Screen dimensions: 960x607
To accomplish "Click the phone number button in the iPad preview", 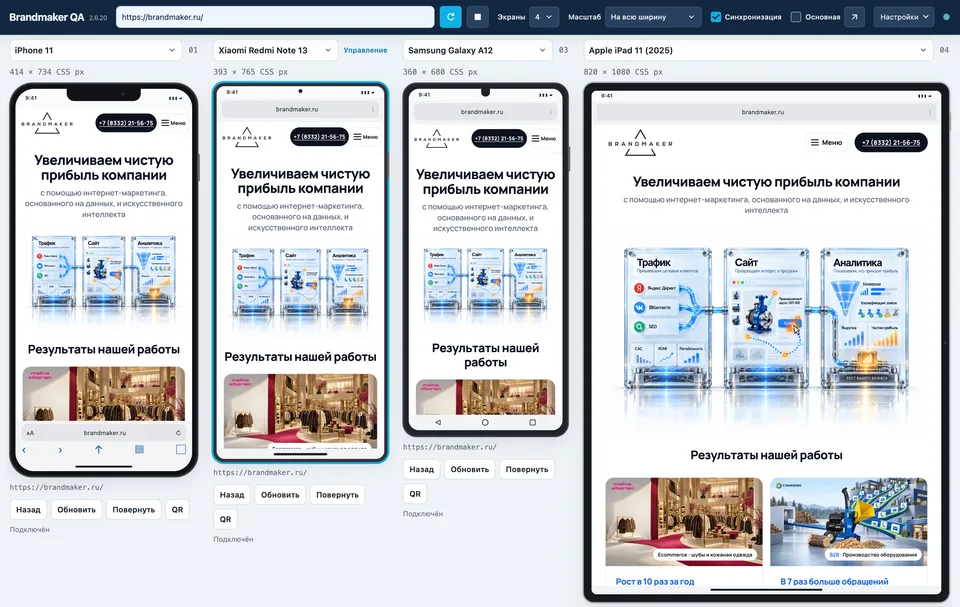I will pos(891,142).
